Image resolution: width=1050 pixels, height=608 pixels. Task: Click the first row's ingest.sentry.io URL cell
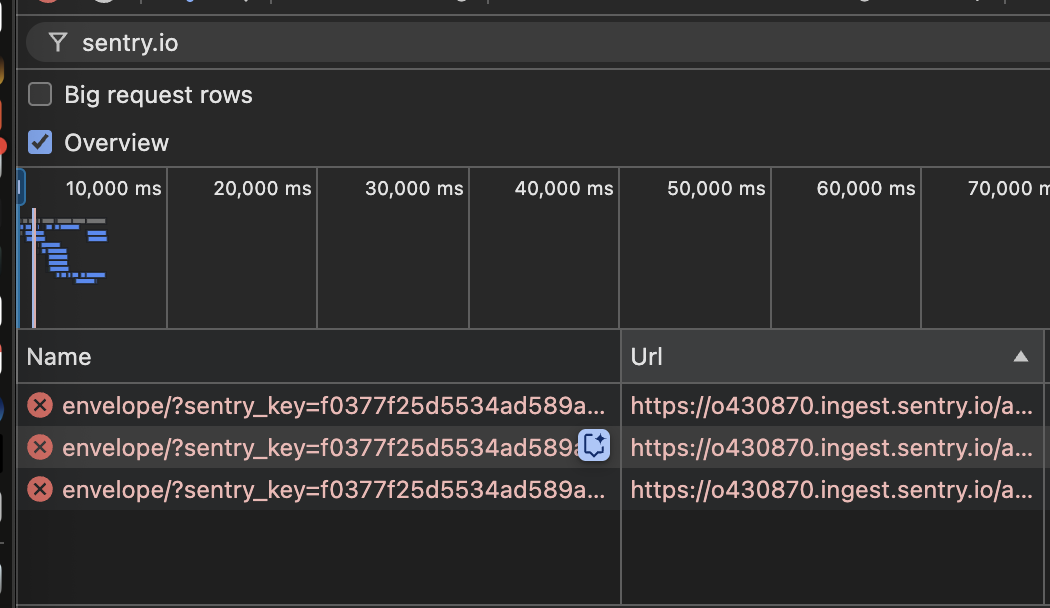point(832,405)
